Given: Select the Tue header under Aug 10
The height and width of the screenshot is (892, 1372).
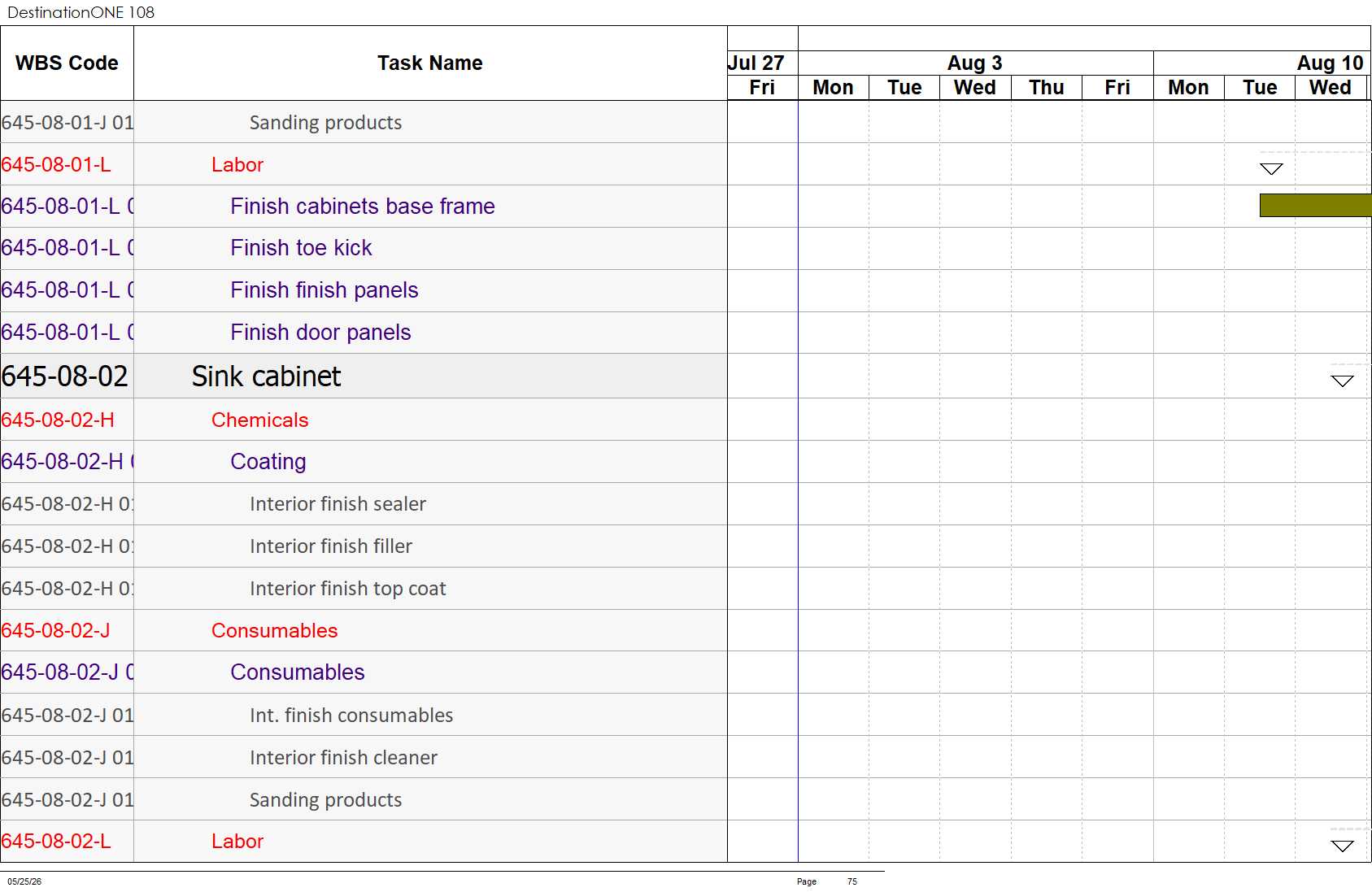Looking at the screenshot, I should pyautogui.click(x=1260, y=88).
